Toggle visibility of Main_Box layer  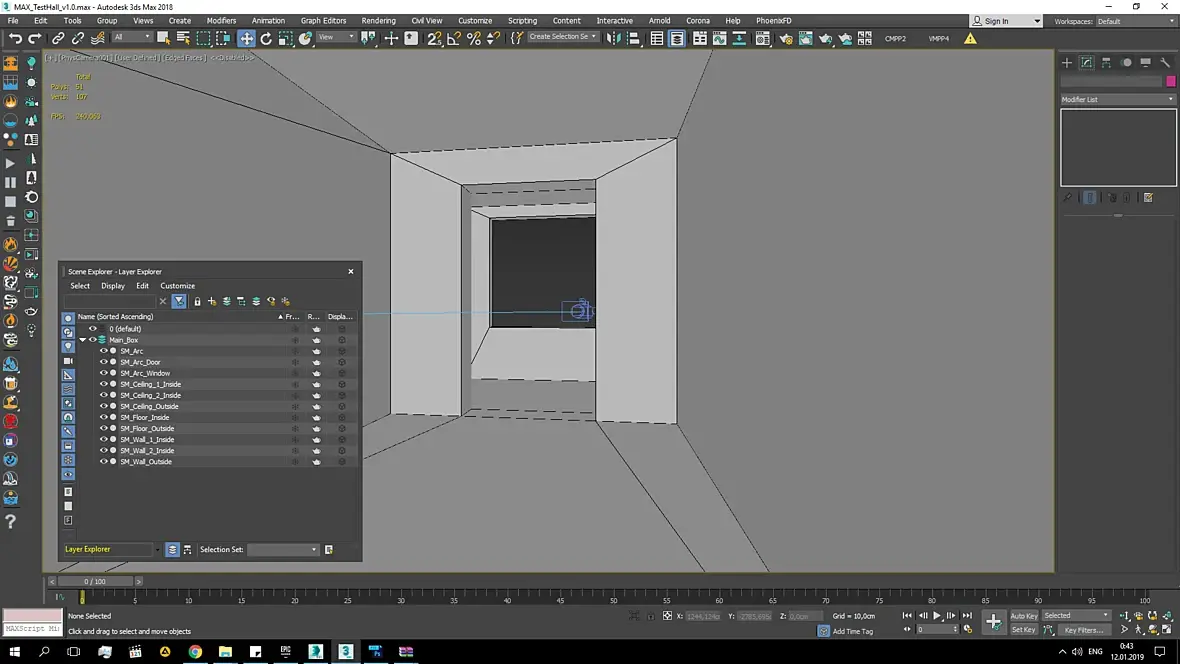[x=93, y=340]
